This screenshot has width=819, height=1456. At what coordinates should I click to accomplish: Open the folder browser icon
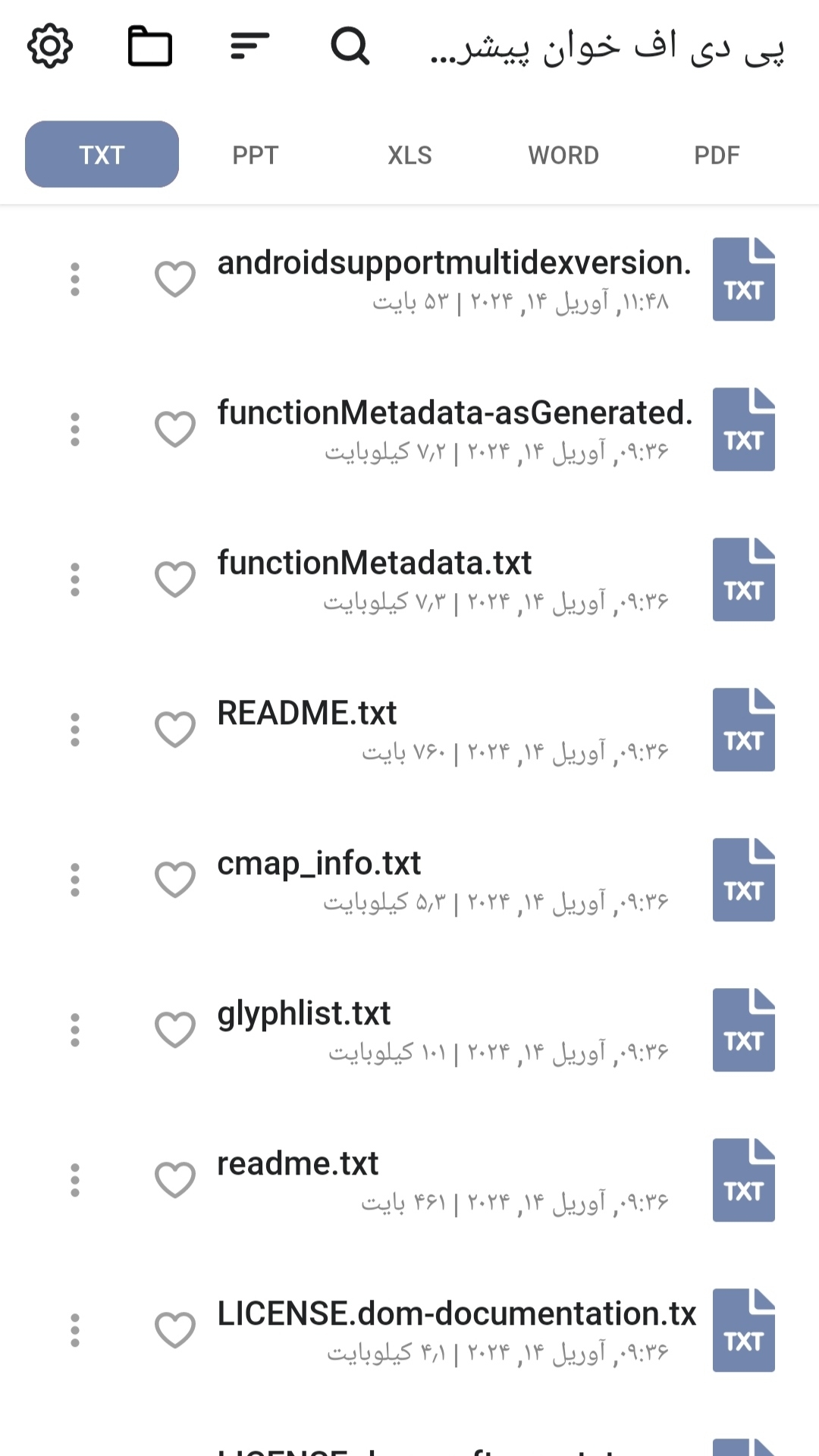coord(149,46)
